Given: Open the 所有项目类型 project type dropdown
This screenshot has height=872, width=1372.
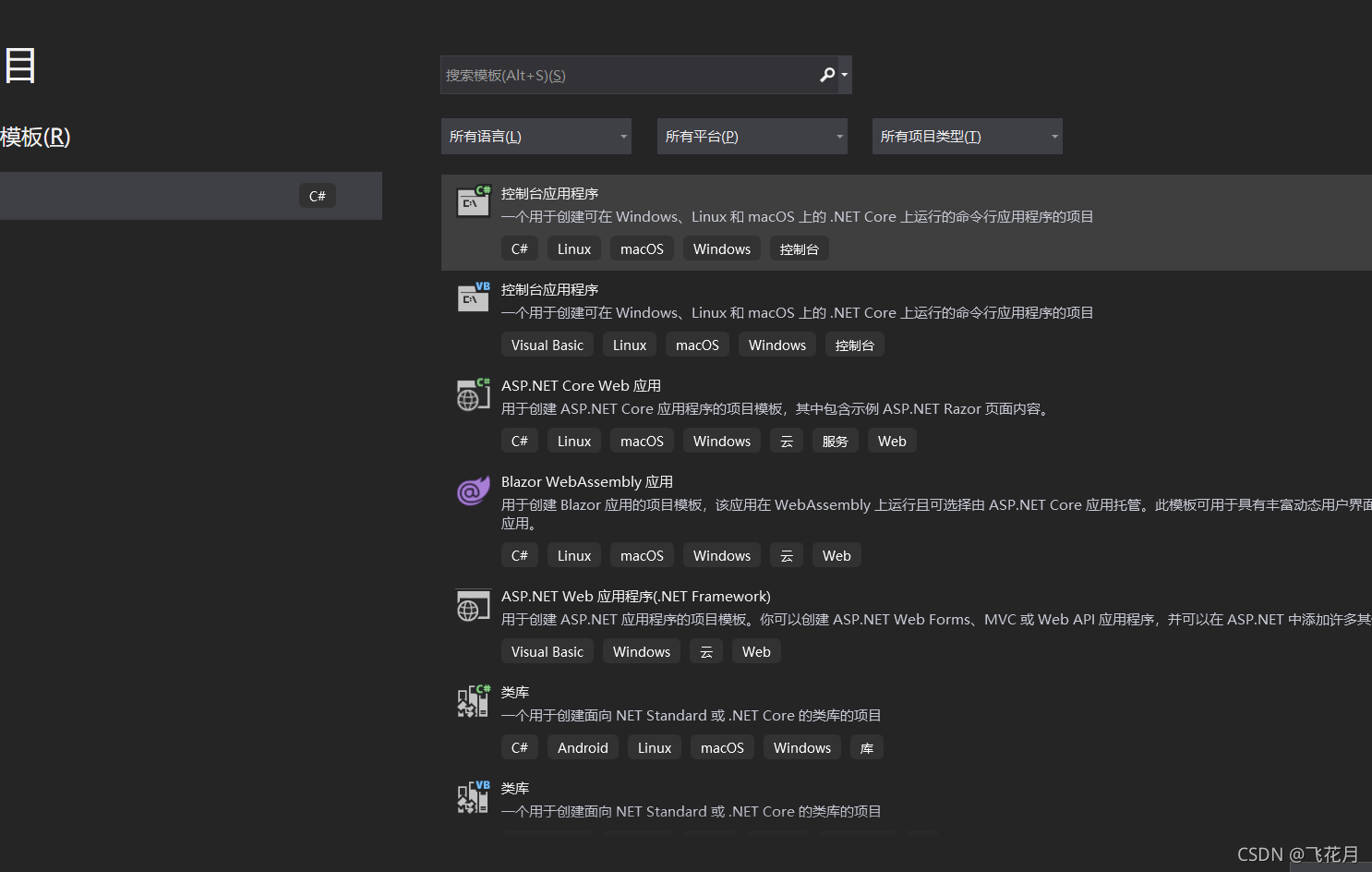Looking at the screenshot, I should pos(968,137).
